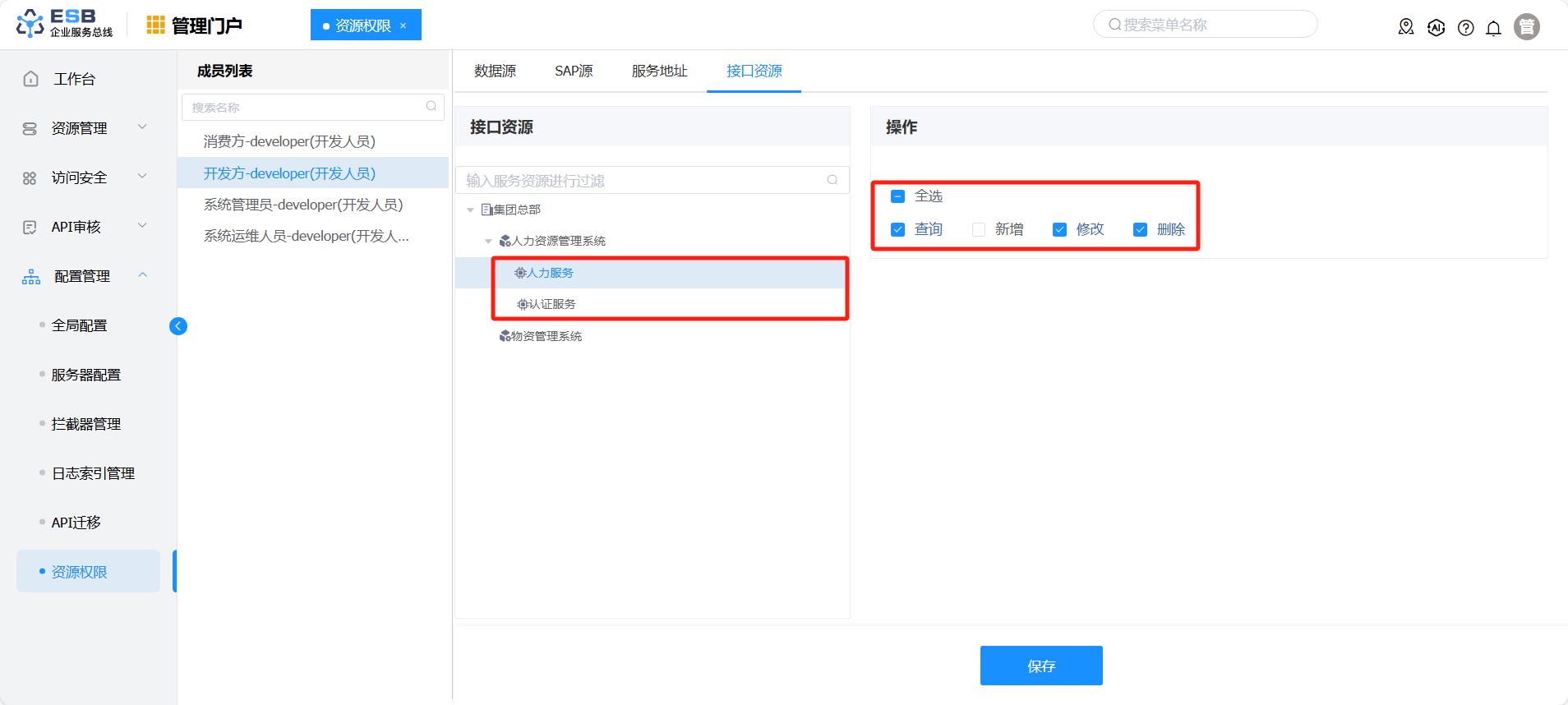Screen dimensions: 1568x705
Task: Click the 集团总部 organization icon
Action: coord(487,210)
